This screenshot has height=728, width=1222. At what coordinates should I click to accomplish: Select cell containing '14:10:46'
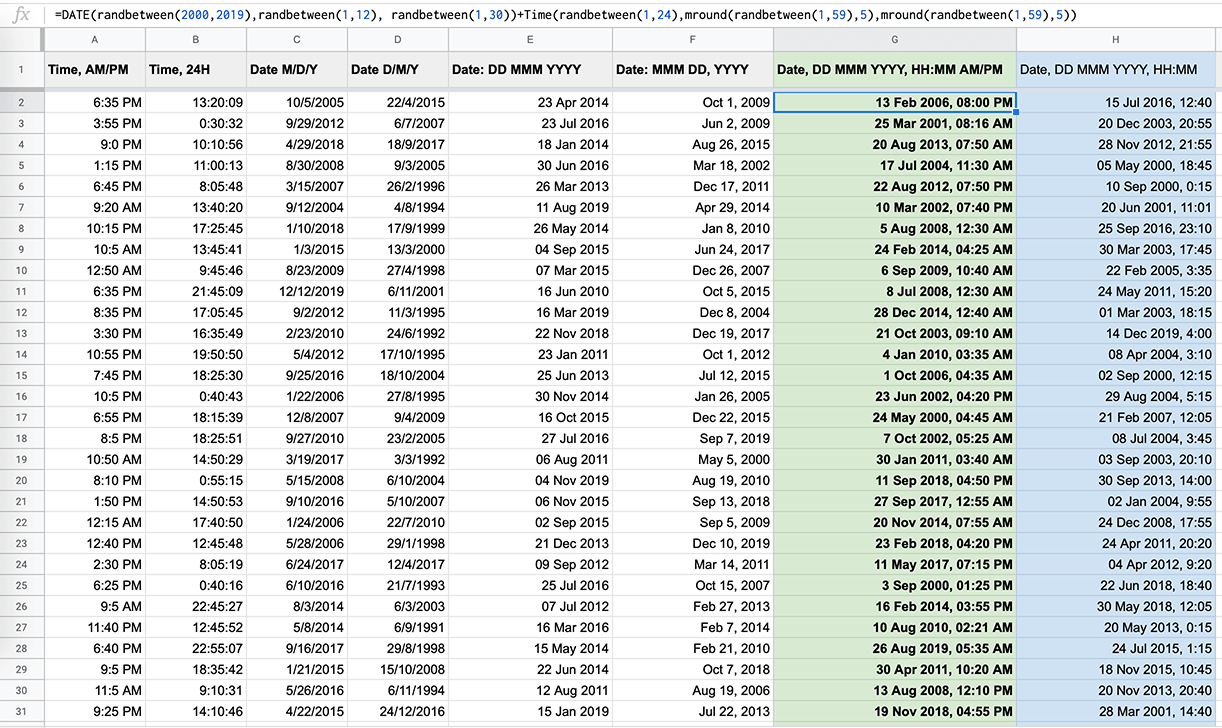click(196, 711)
